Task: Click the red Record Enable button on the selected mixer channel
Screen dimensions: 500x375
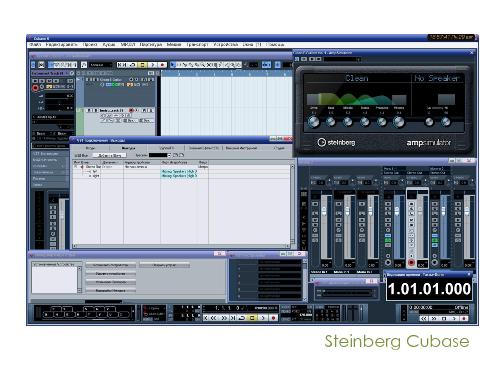Action: pos(411,263)
